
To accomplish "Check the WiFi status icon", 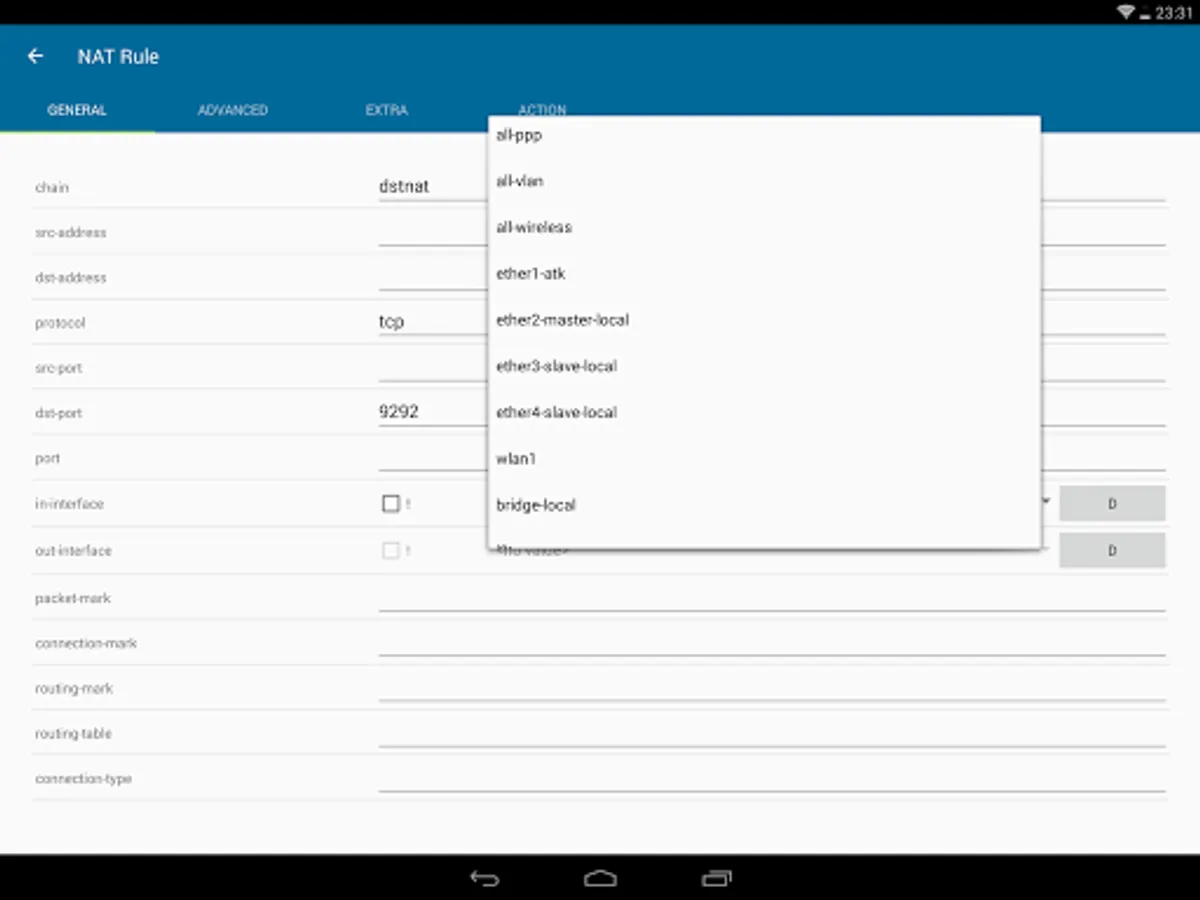I will click(x=1125, y=12).
